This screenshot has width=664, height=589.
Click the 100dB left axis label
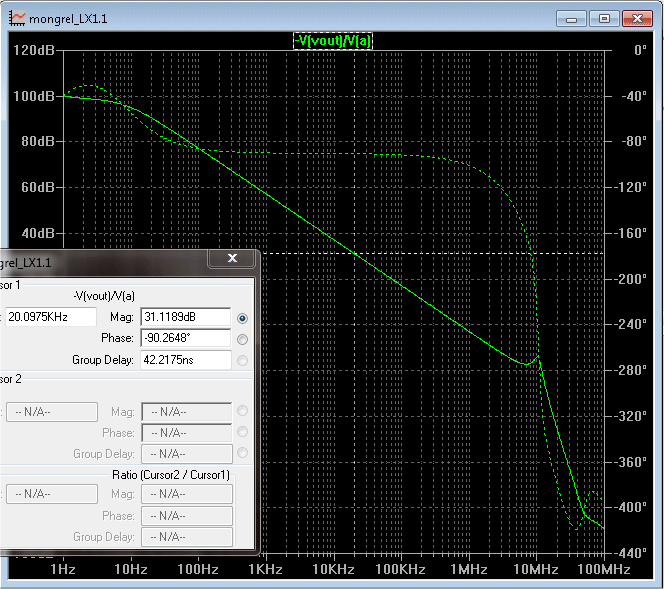34,96
